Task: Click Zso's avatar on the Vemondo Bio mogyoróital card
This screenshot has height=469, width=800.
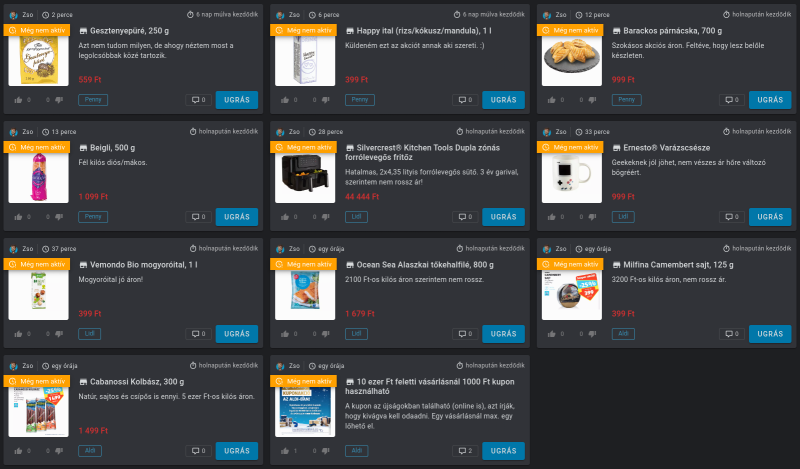Action: click(14, 249)
